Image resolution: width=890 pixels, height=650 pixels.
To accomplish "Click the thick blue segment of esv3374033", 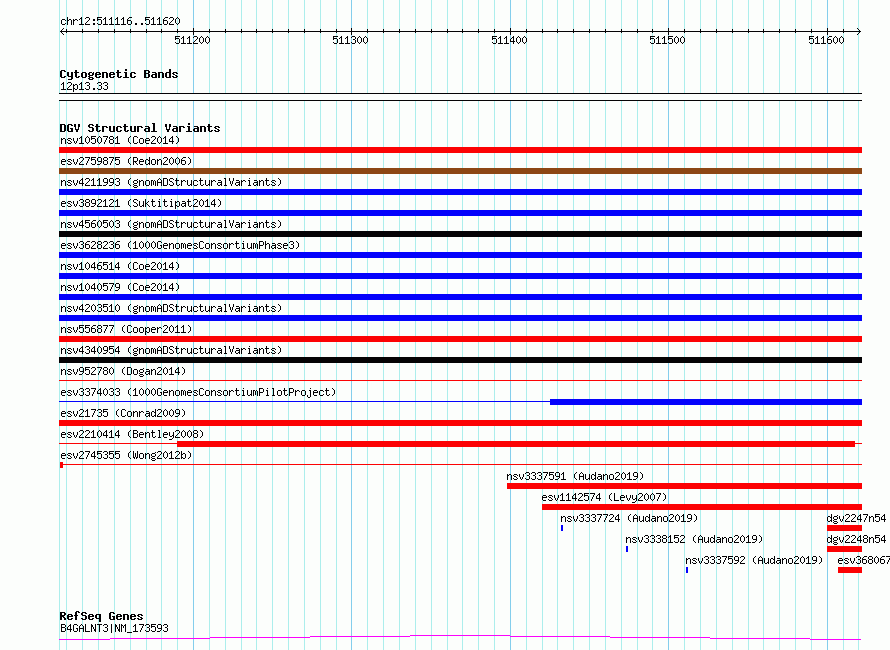I will coord(706,402).
